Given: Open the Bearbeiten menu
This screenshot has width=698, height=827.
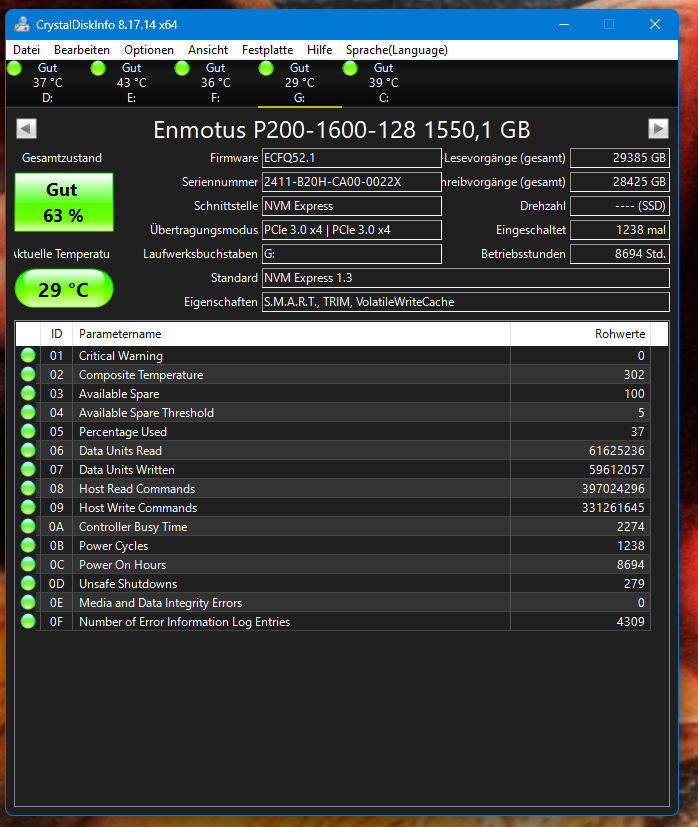Looking at the screenshot, I should click(x=82, y=50).
